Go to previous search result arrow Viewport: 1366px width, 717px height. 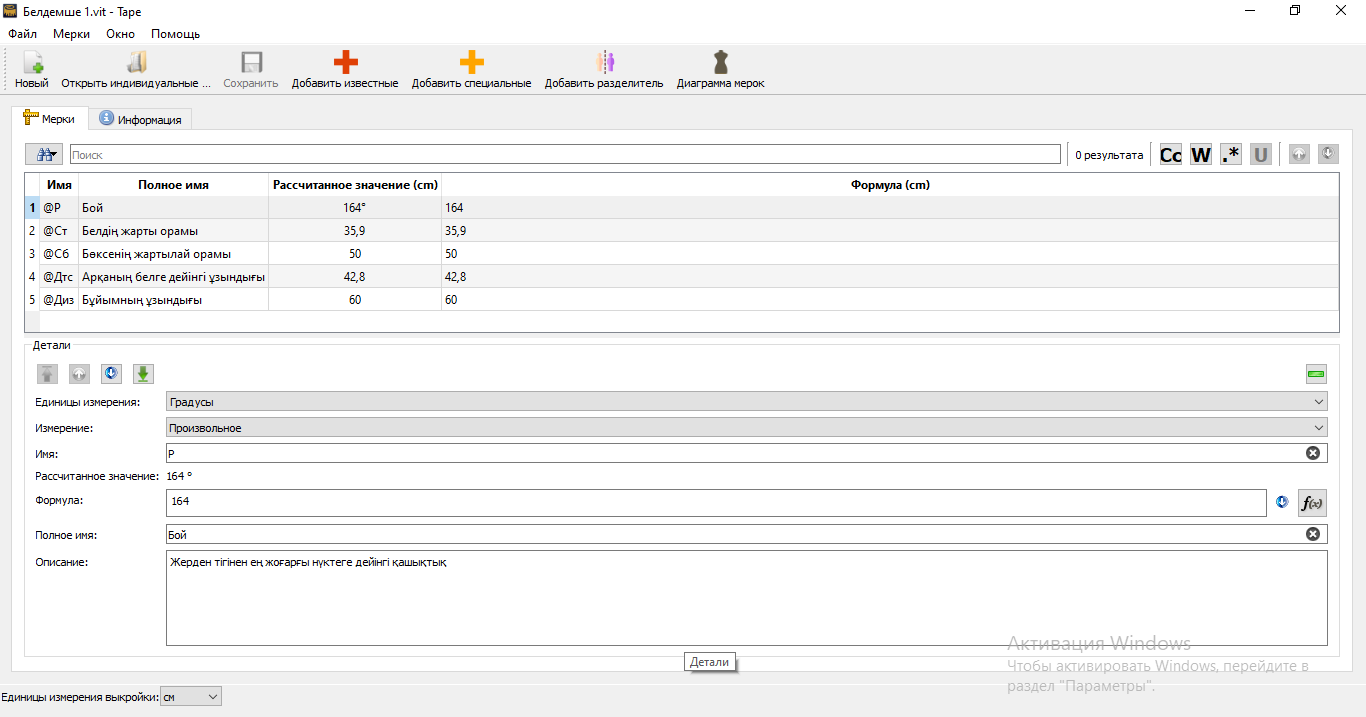[1298, 154]
